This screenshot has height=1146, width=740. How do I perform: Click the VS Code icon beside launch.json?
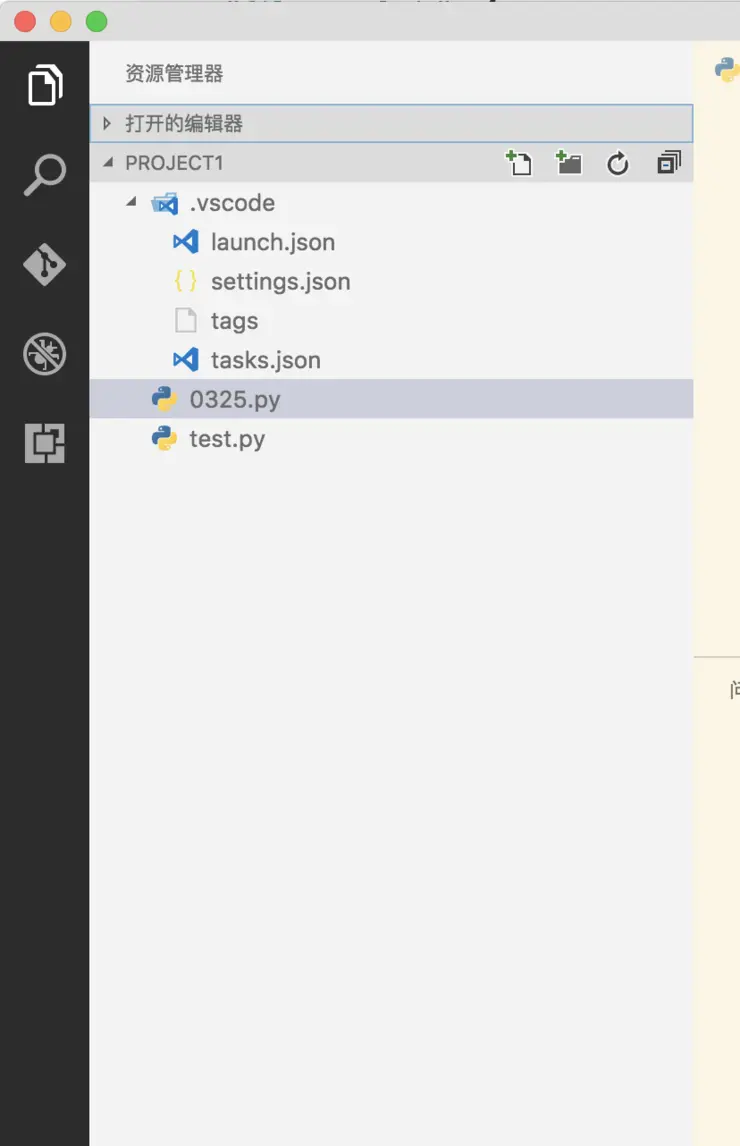(186, 242)
